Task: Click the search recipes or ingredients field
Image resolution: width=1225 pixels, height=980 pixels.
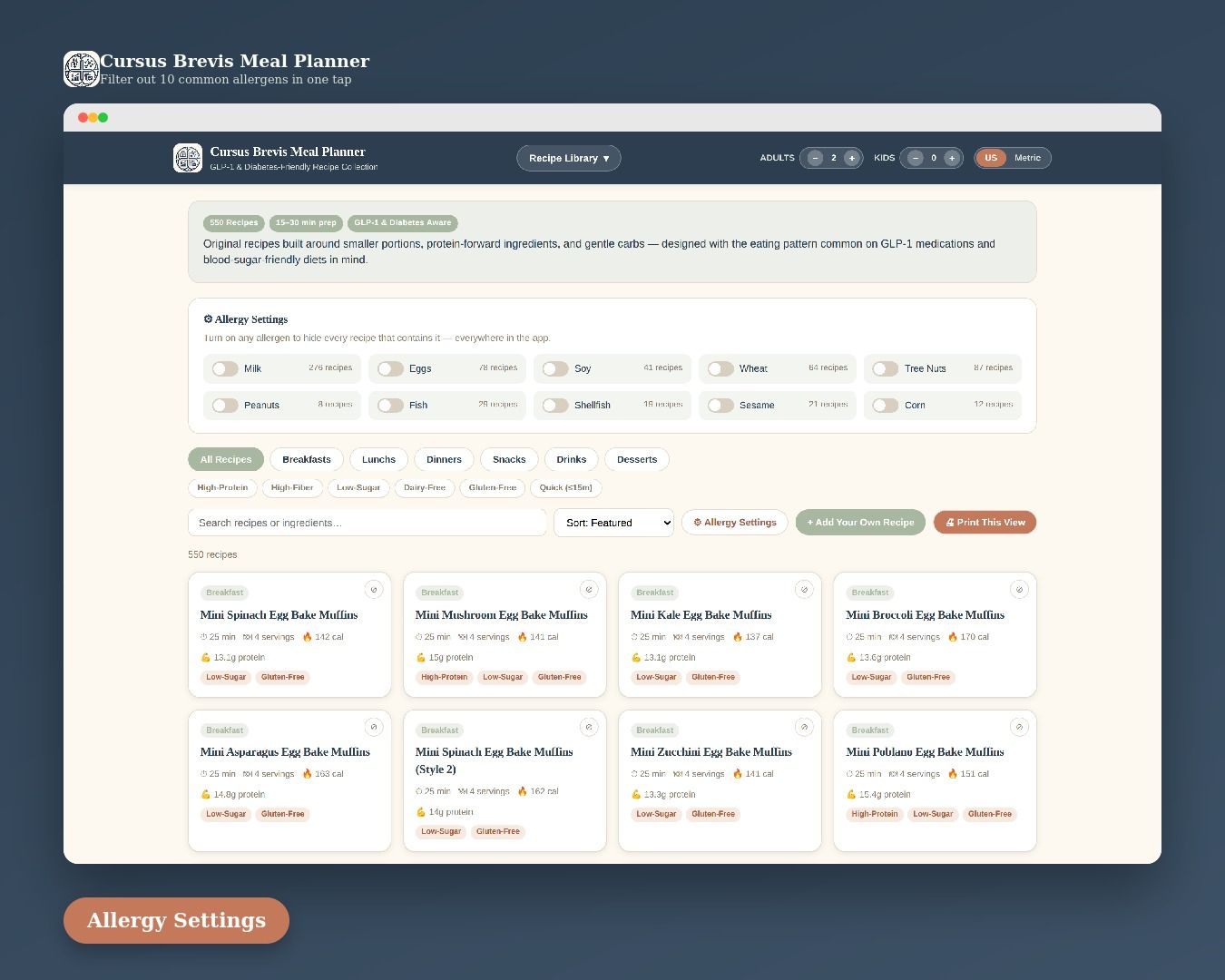Action: point(367,523)
